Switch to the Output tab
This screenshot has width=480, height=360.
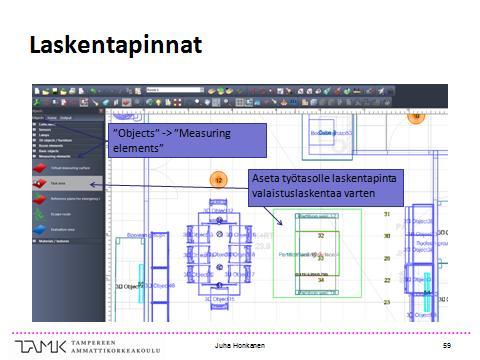tap(66, 118)
